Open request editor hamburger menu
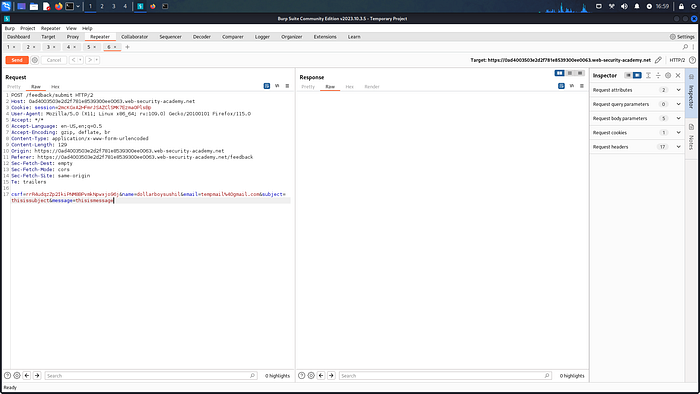This screenshot has width=700, height=394. 287,86
